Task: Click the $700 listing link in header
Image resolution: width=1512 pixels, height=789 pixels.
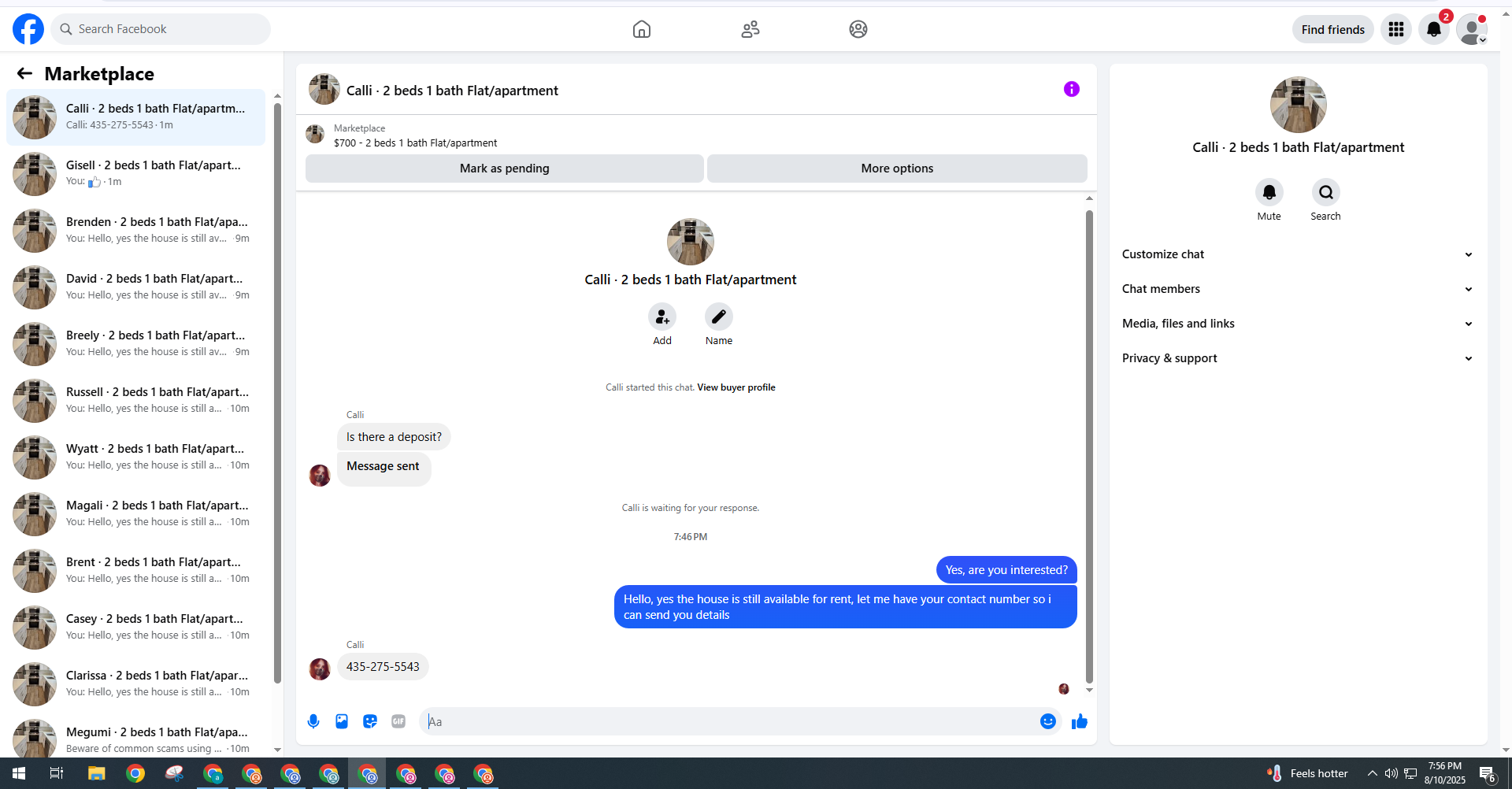Action: point(415,143)
